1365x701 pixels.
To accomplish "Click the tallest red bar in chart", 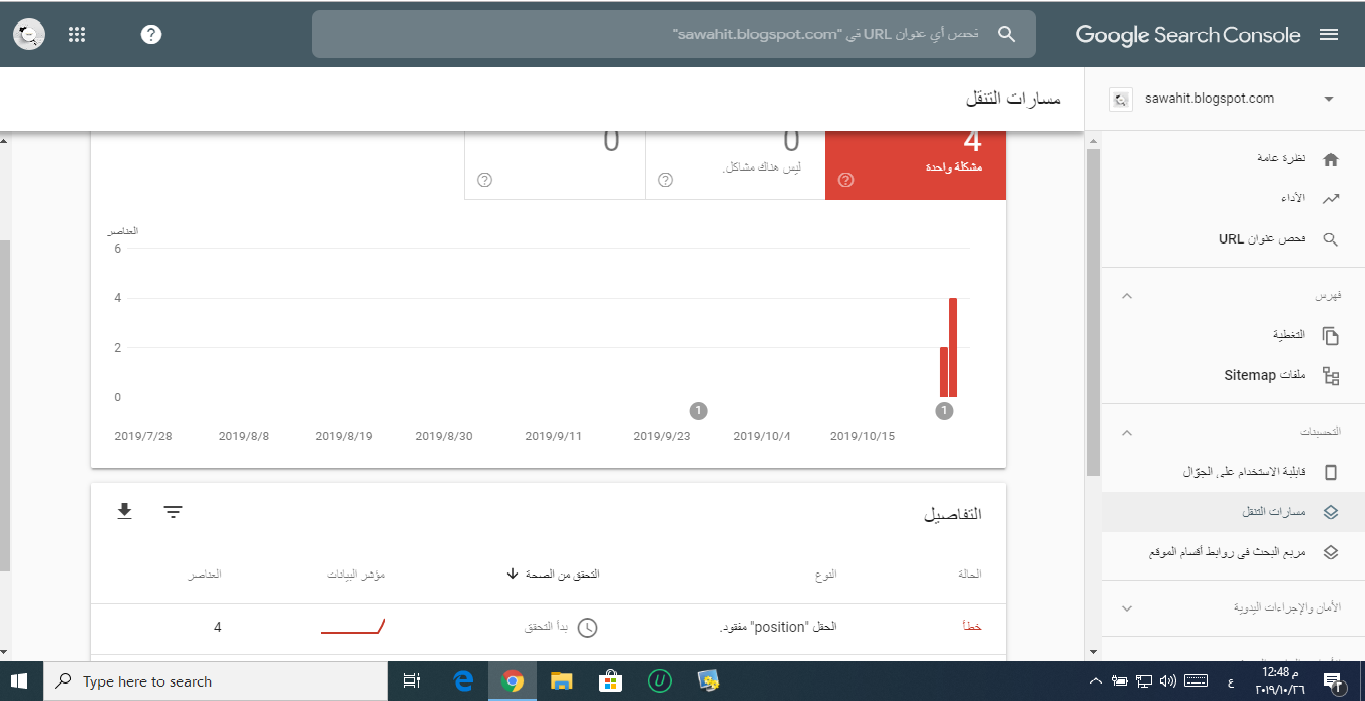I will point(953,347).
